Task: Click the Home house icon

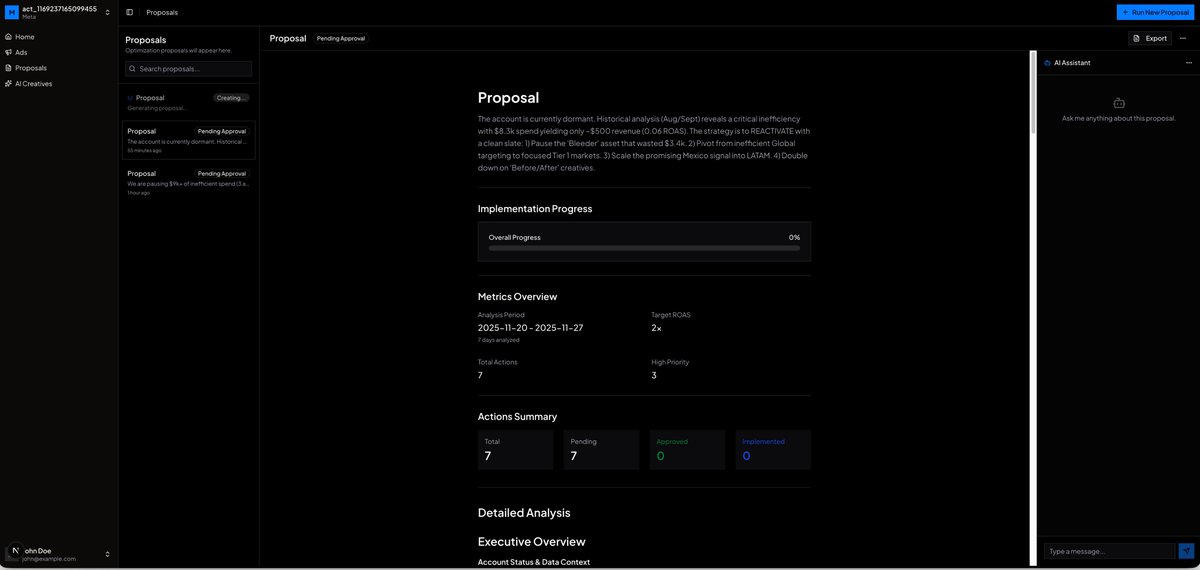Action: 9,37
